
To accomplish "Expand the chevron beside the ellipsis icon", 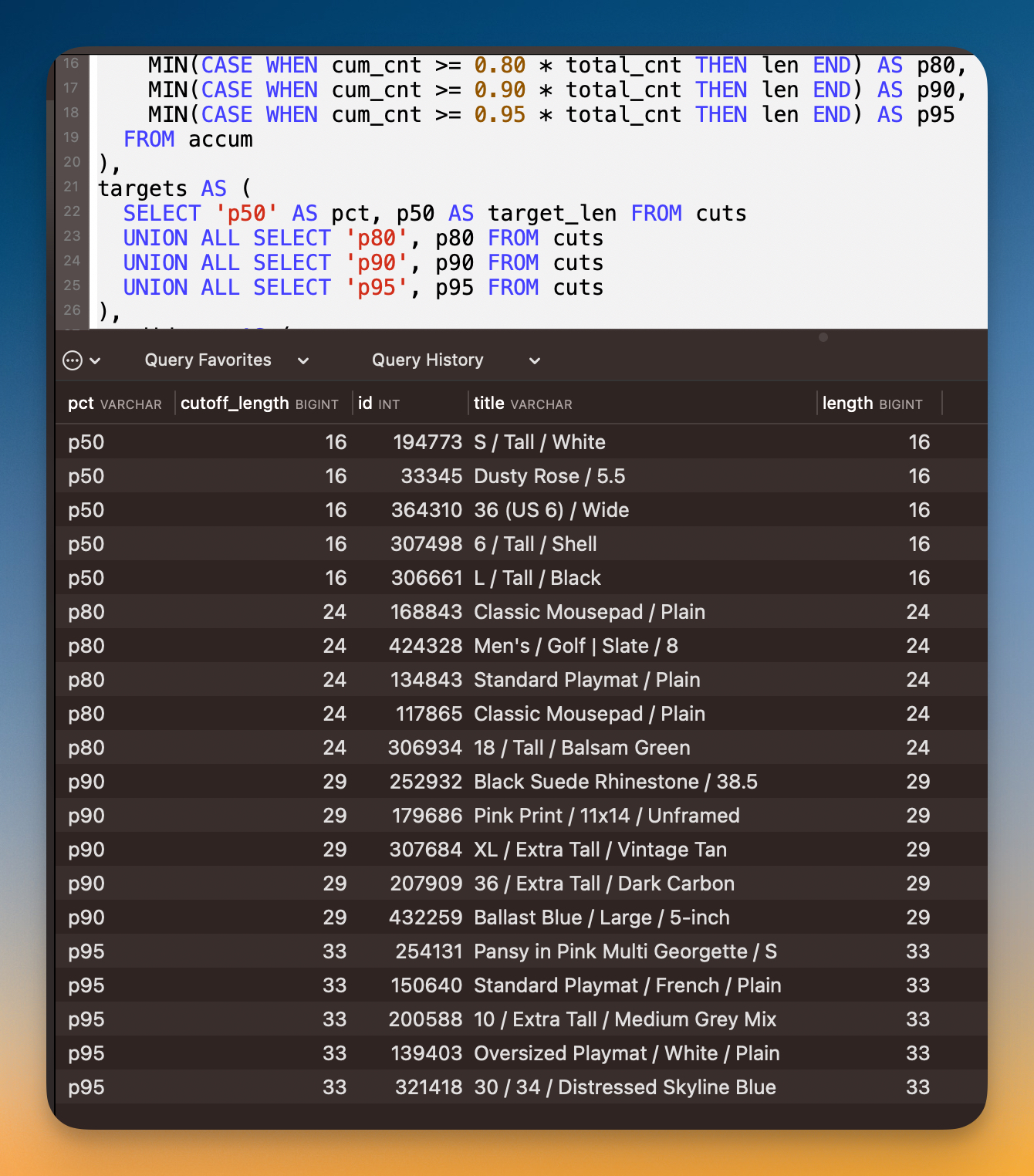I will click(96, 360).
